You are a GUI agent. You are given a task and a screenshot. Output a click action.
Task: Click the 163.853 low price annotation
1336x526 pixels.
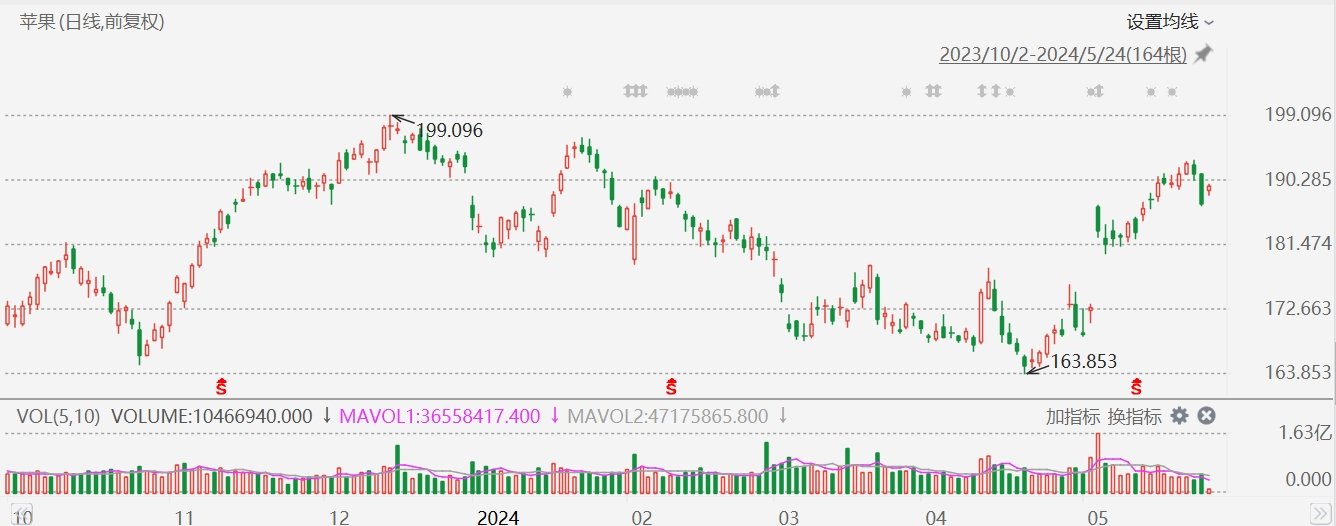[x=1083, y=362]
